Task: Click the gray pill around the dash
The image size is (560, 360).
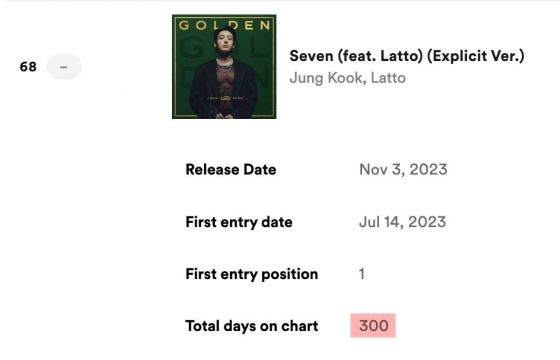Action: (64, 67)
